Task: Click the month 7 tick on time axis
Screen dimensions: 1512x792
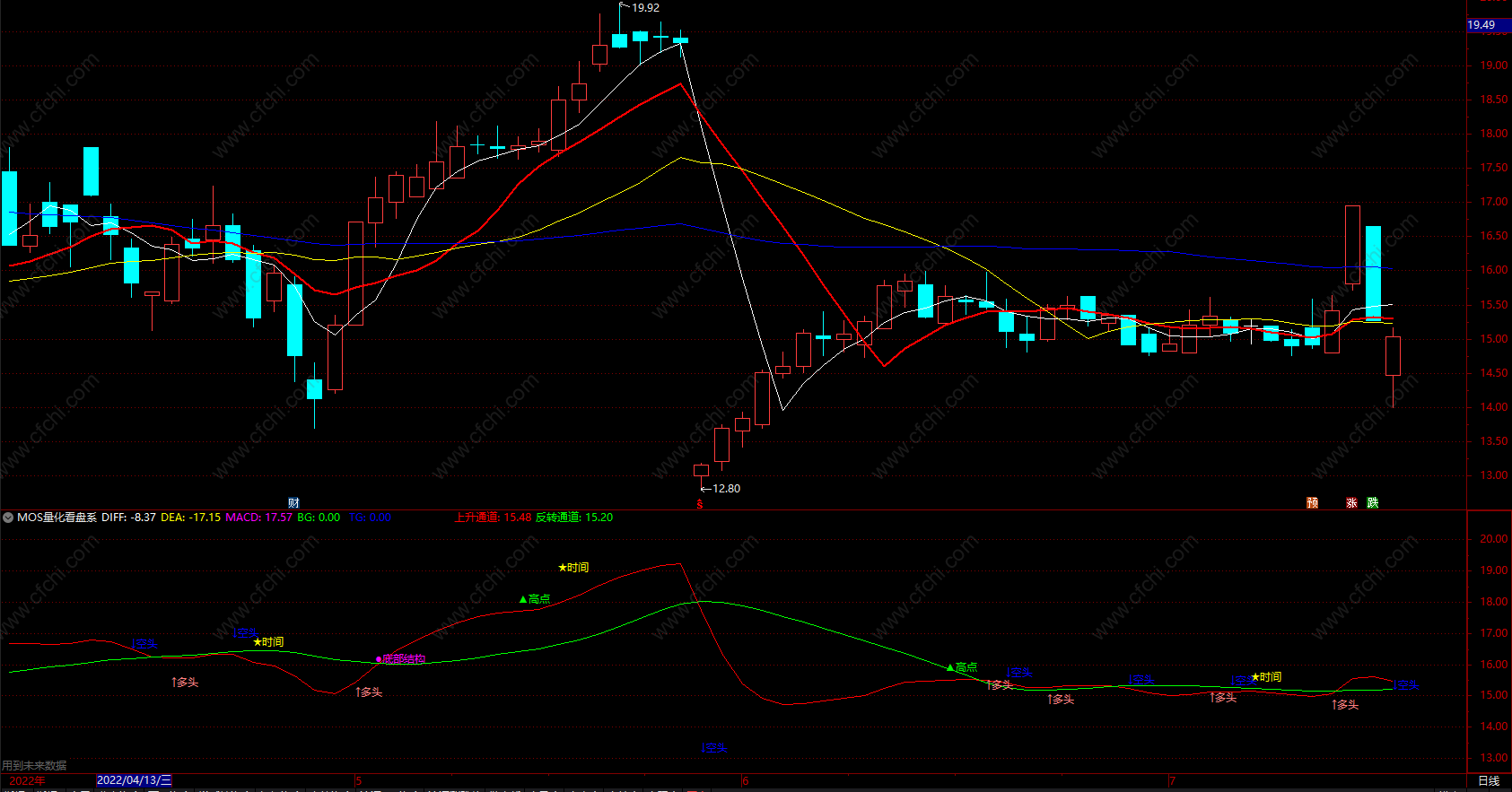Action: point(1172,781)
